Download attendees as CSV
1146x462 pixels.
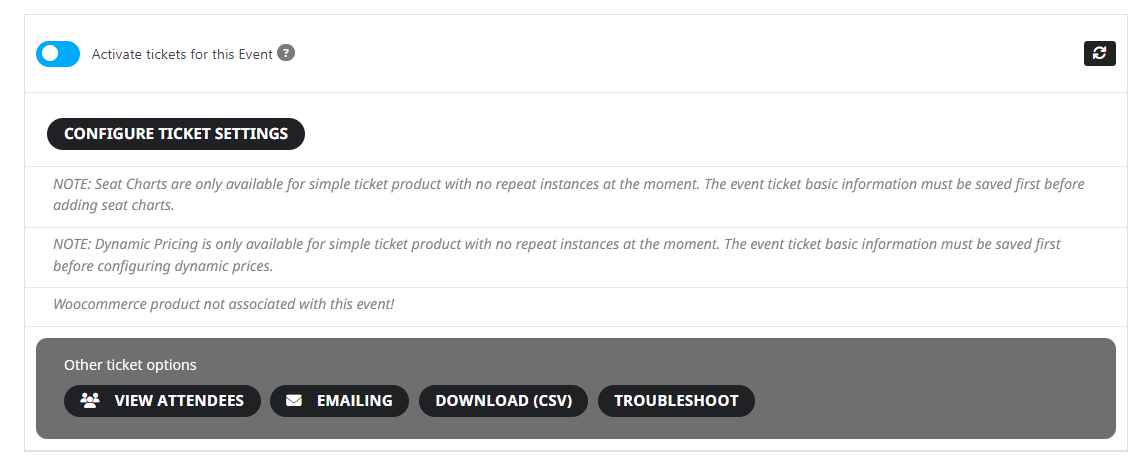504,401
